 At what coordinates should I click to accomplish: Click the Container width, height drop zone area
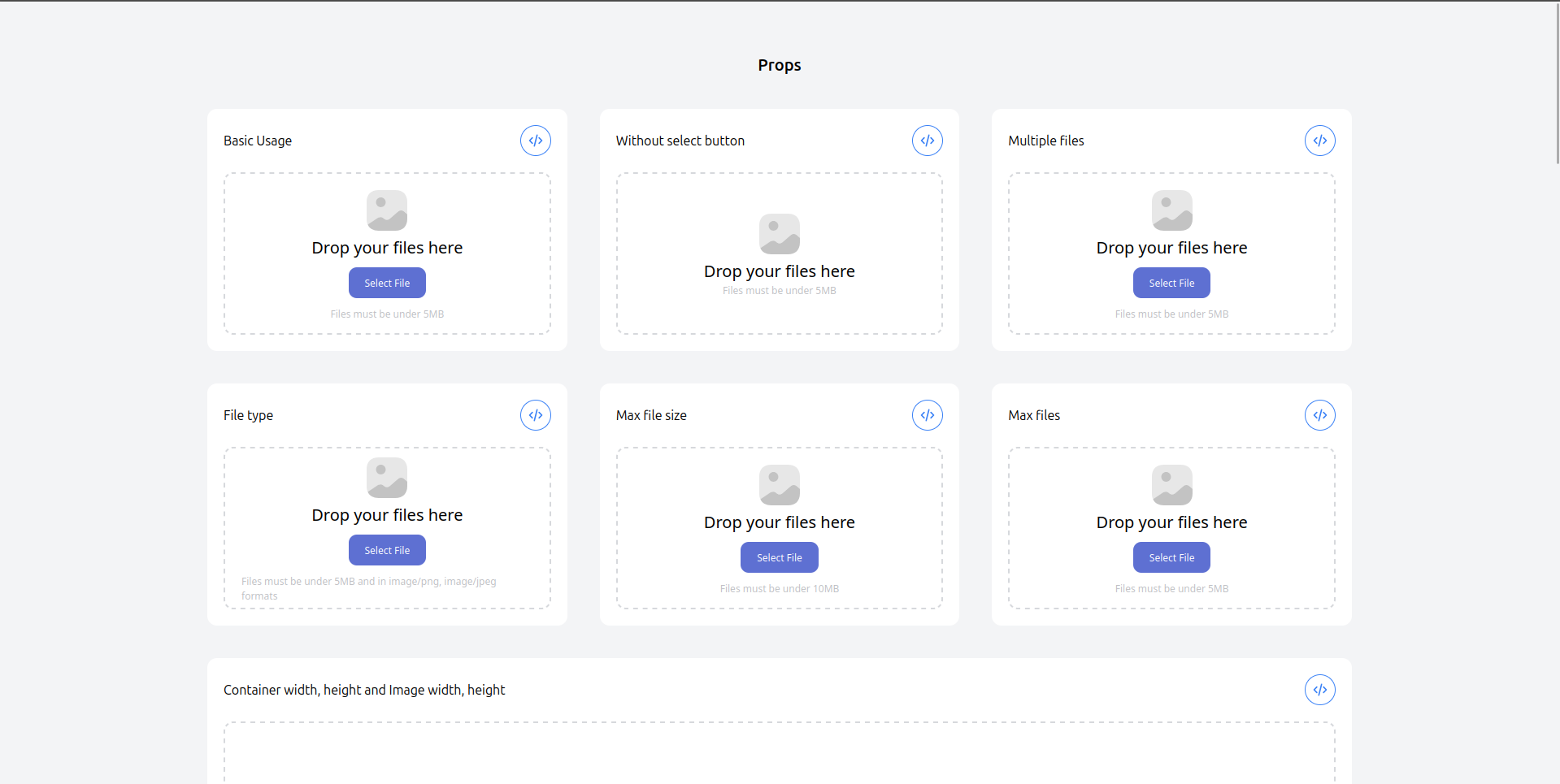[779, 754]
